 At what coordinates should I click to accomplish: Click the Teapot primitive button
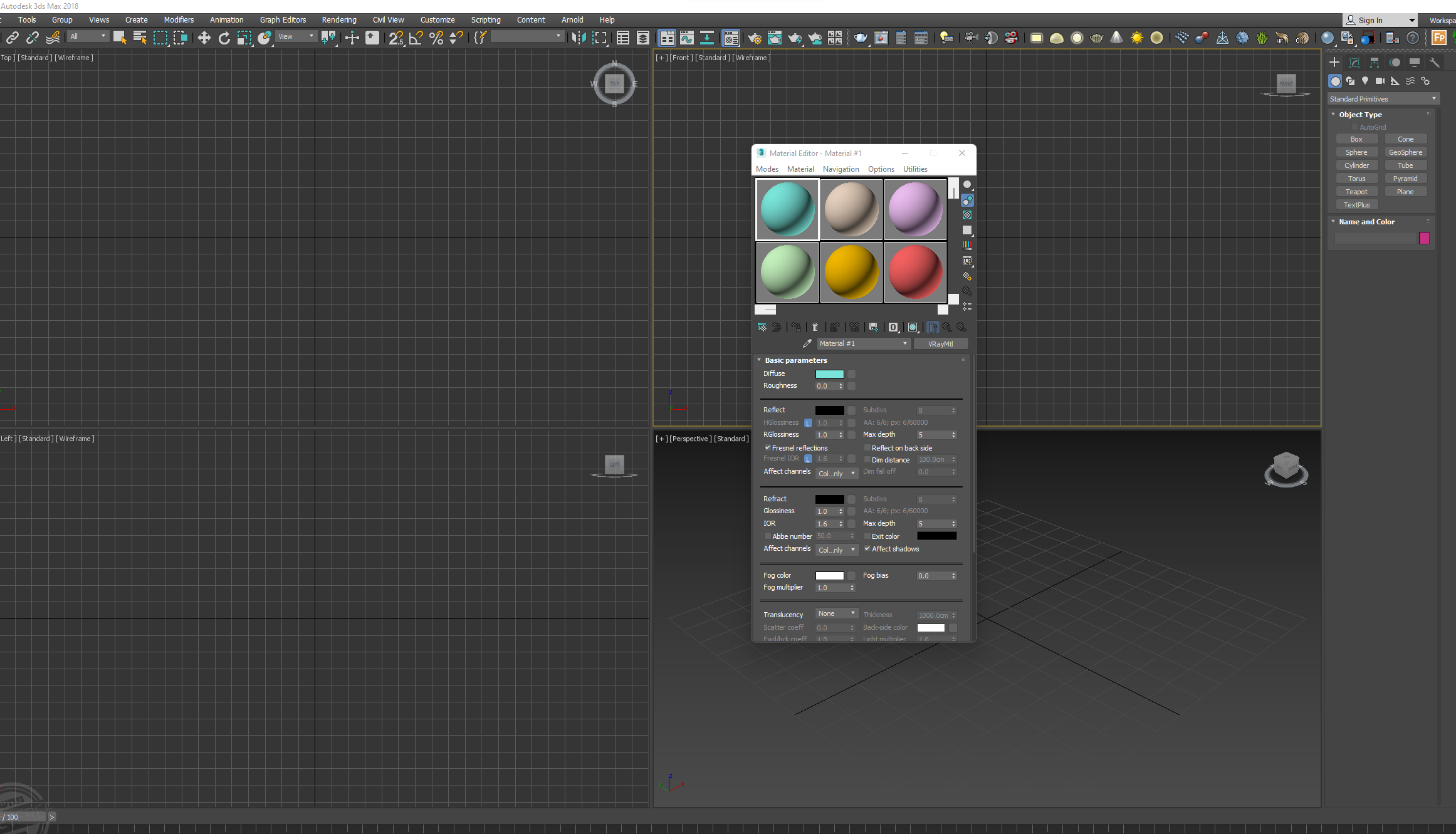(1356, 192)
